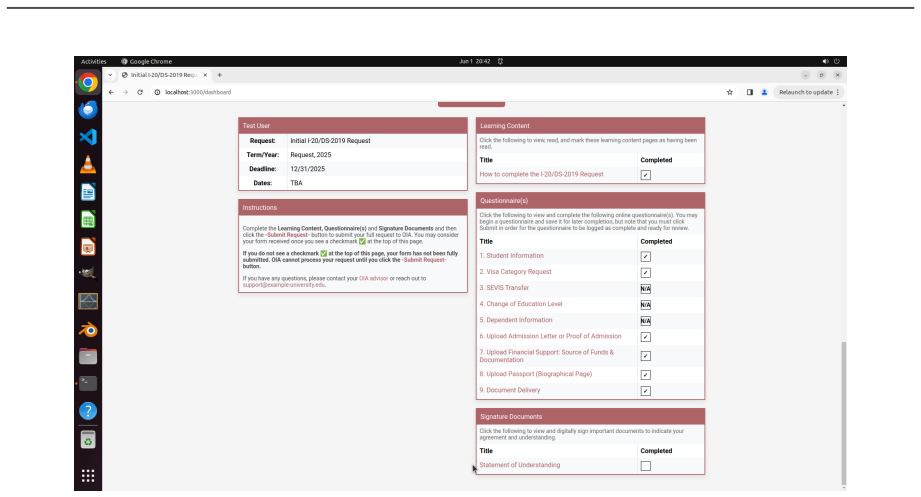Click the Change of Education Level N/A box
This screenshot has width=921, height=497.
click(x=646, y=305)
